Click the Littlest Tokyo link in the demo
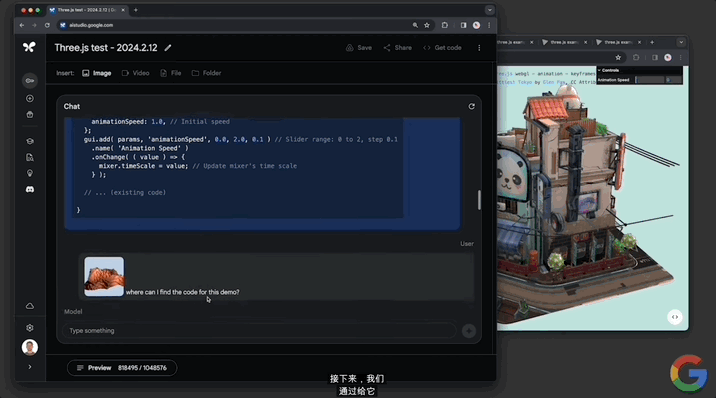The height and width of the screenshot is (398, 716). [515, 82]
